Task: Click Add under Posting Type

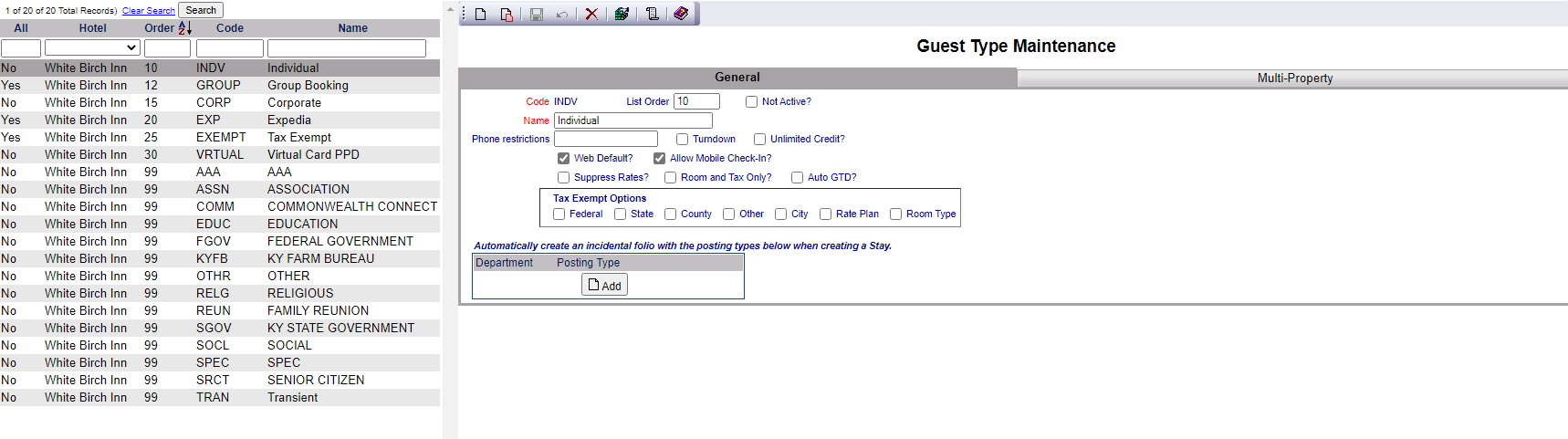Action: pyautogui.click(x=604, y=286)
